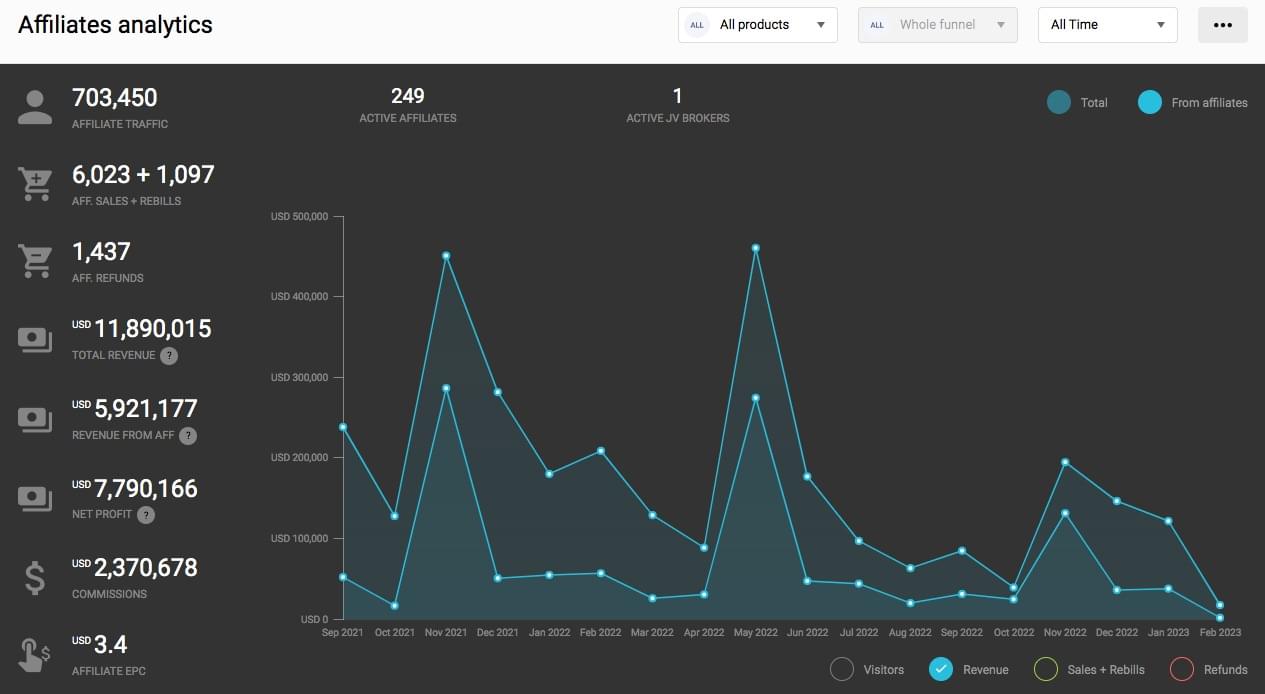This screenshot has height=694, width=1265.
Task: Click the May 2022 axis label
Action: [x=755, y=633]
